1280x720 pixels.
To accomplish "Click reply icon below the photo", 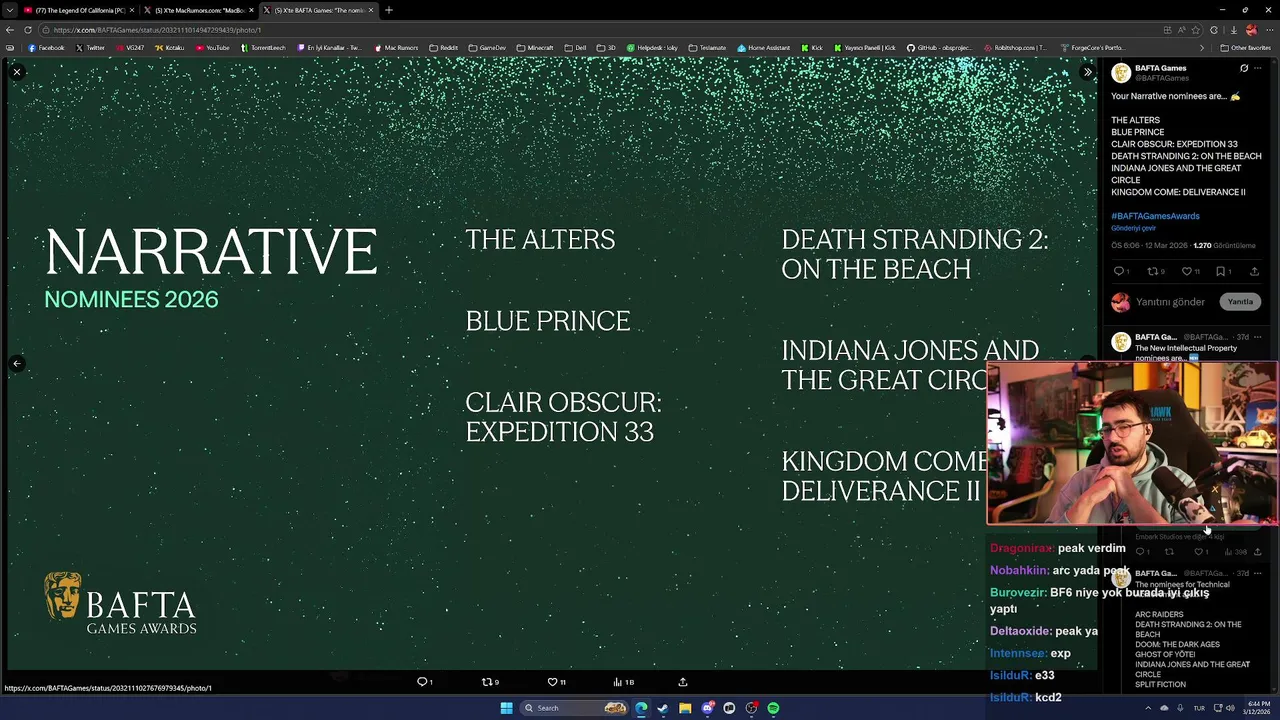I will point(424,682).
